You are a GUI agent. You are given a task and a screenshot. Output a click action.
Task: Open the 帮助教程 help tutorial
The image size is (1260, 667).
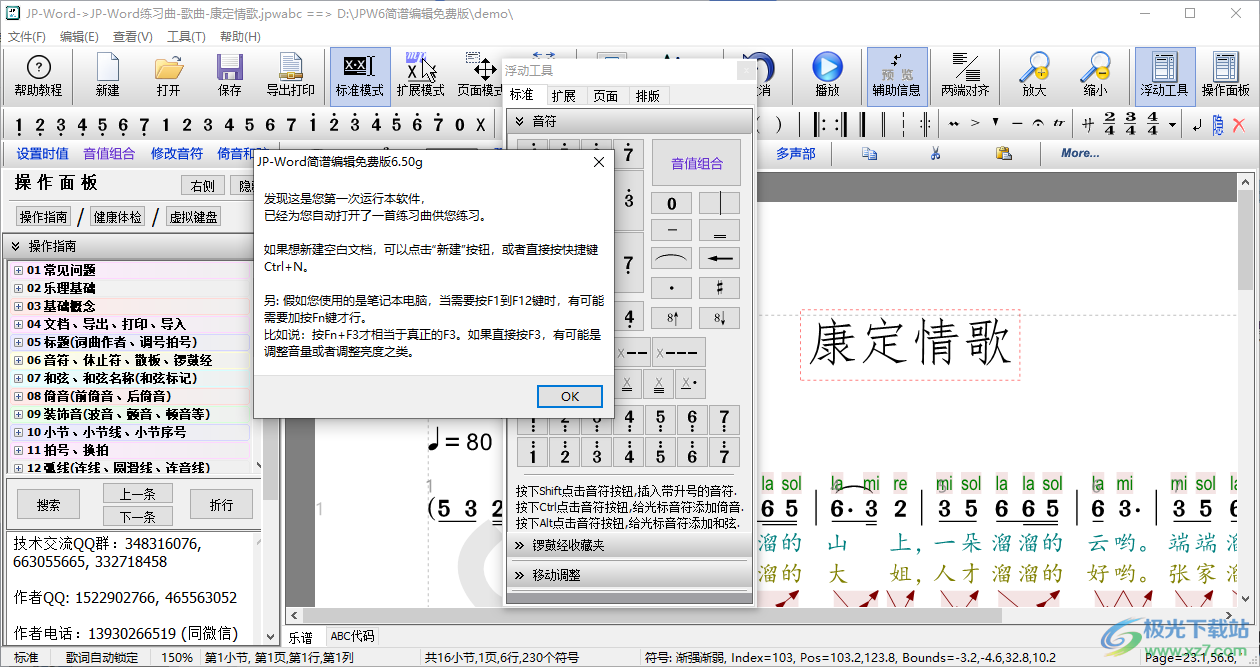(x=38, y=76)
